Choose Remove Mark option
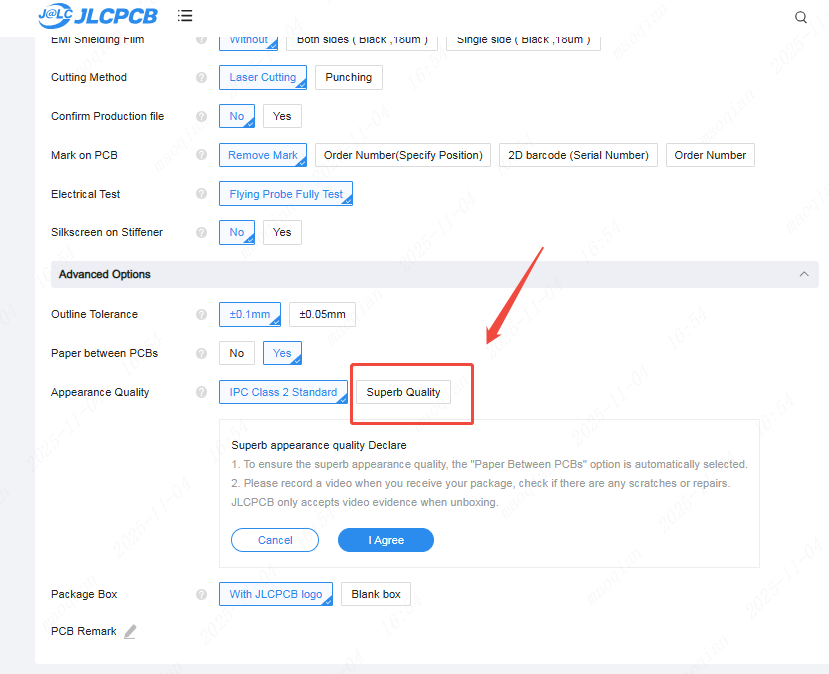Viewport: 829px width, 674px height. pos(263,155)
